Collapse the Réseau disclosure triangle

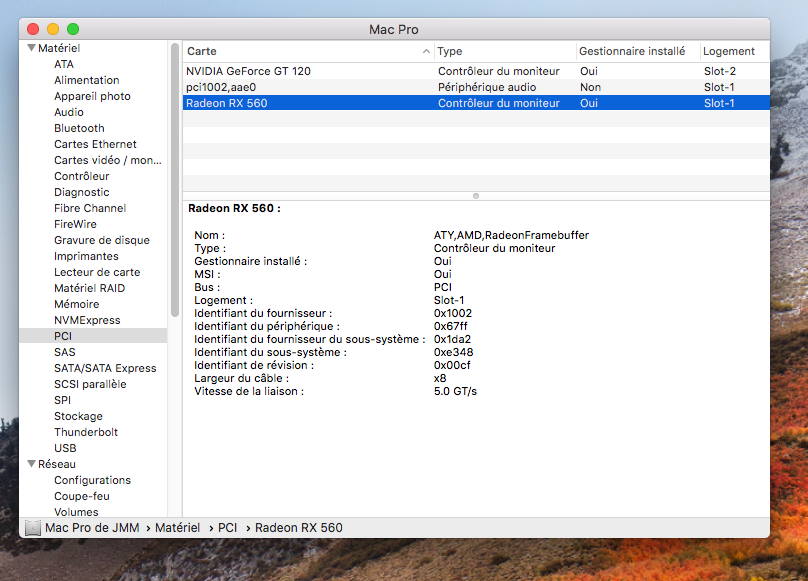click(31, 464)
